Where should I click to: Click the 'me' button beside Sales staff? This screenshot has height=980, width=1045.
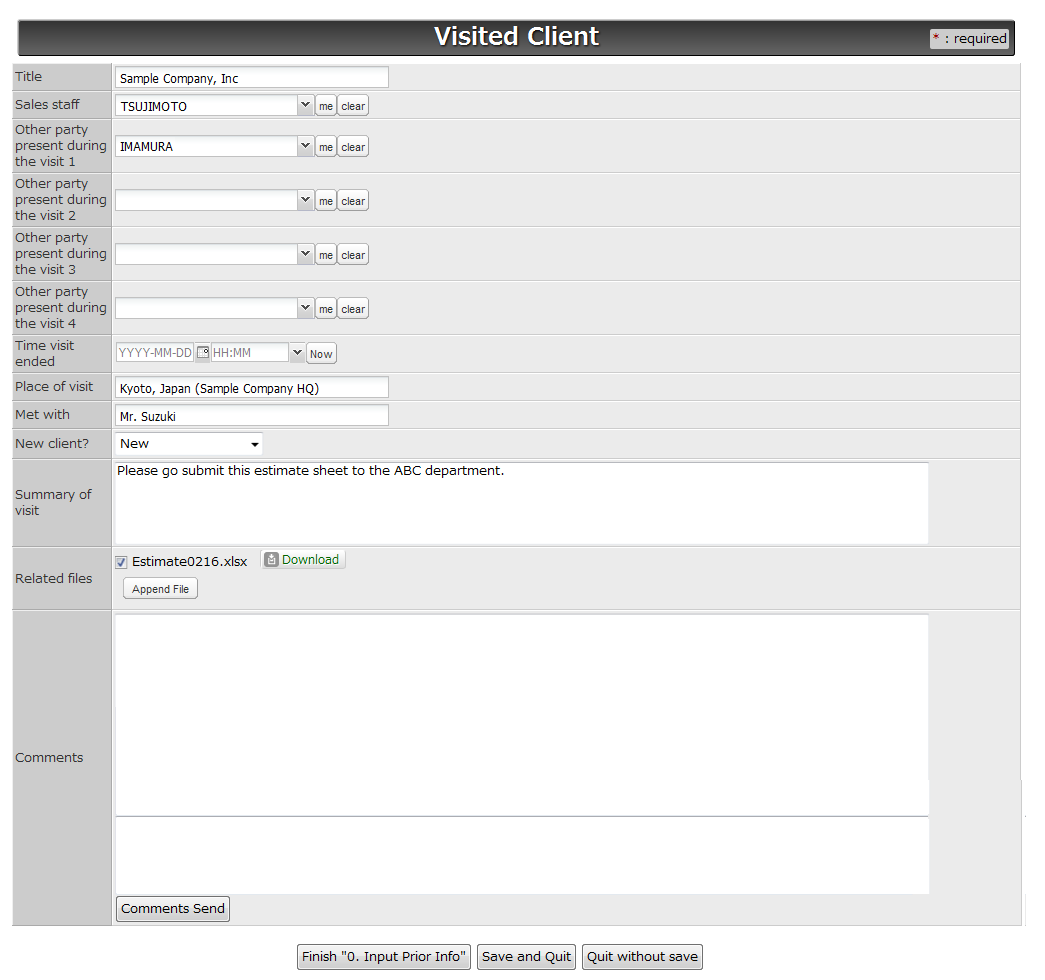tap(325, 105)
